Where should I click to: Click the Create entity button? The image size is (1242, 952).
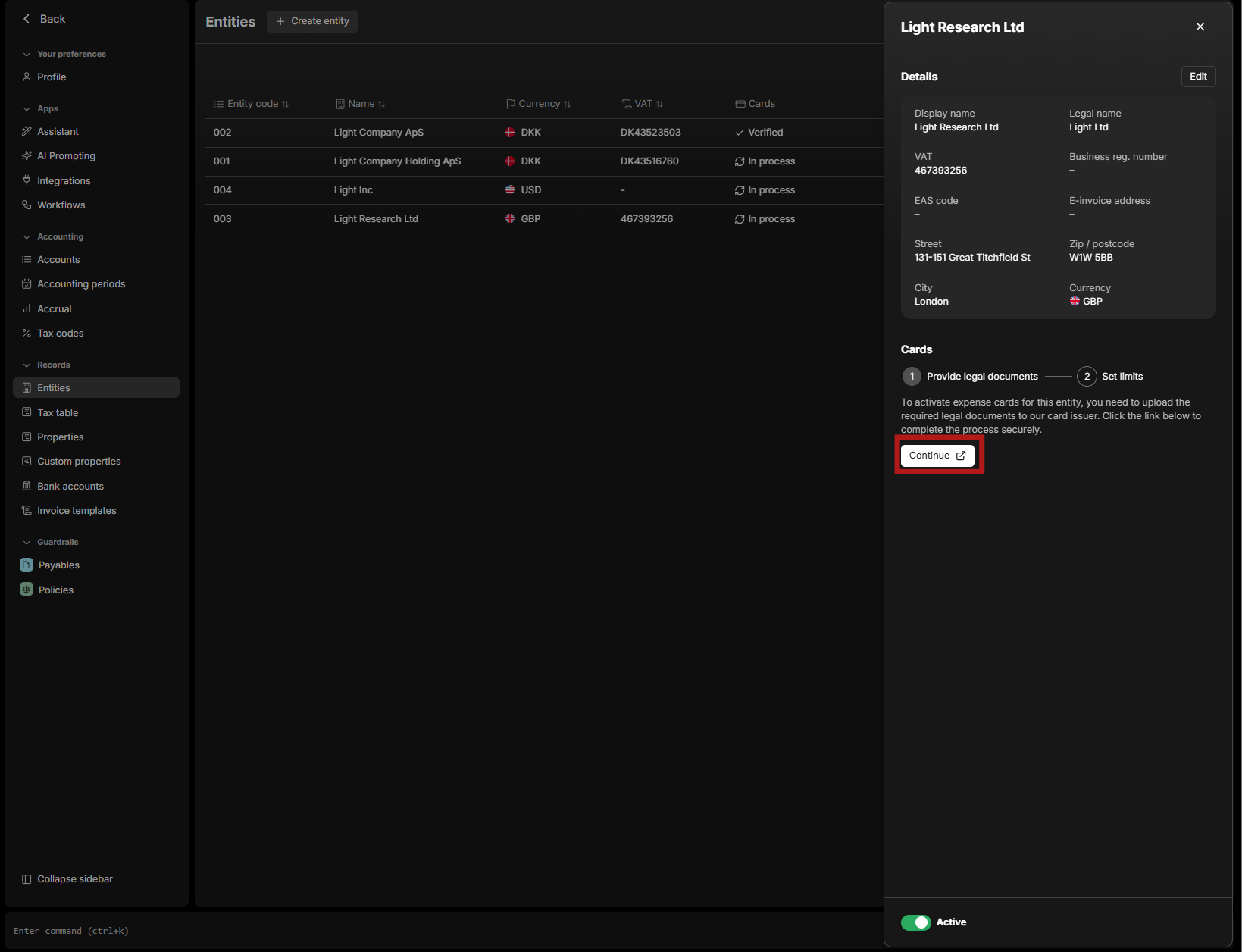coord(312,21)
